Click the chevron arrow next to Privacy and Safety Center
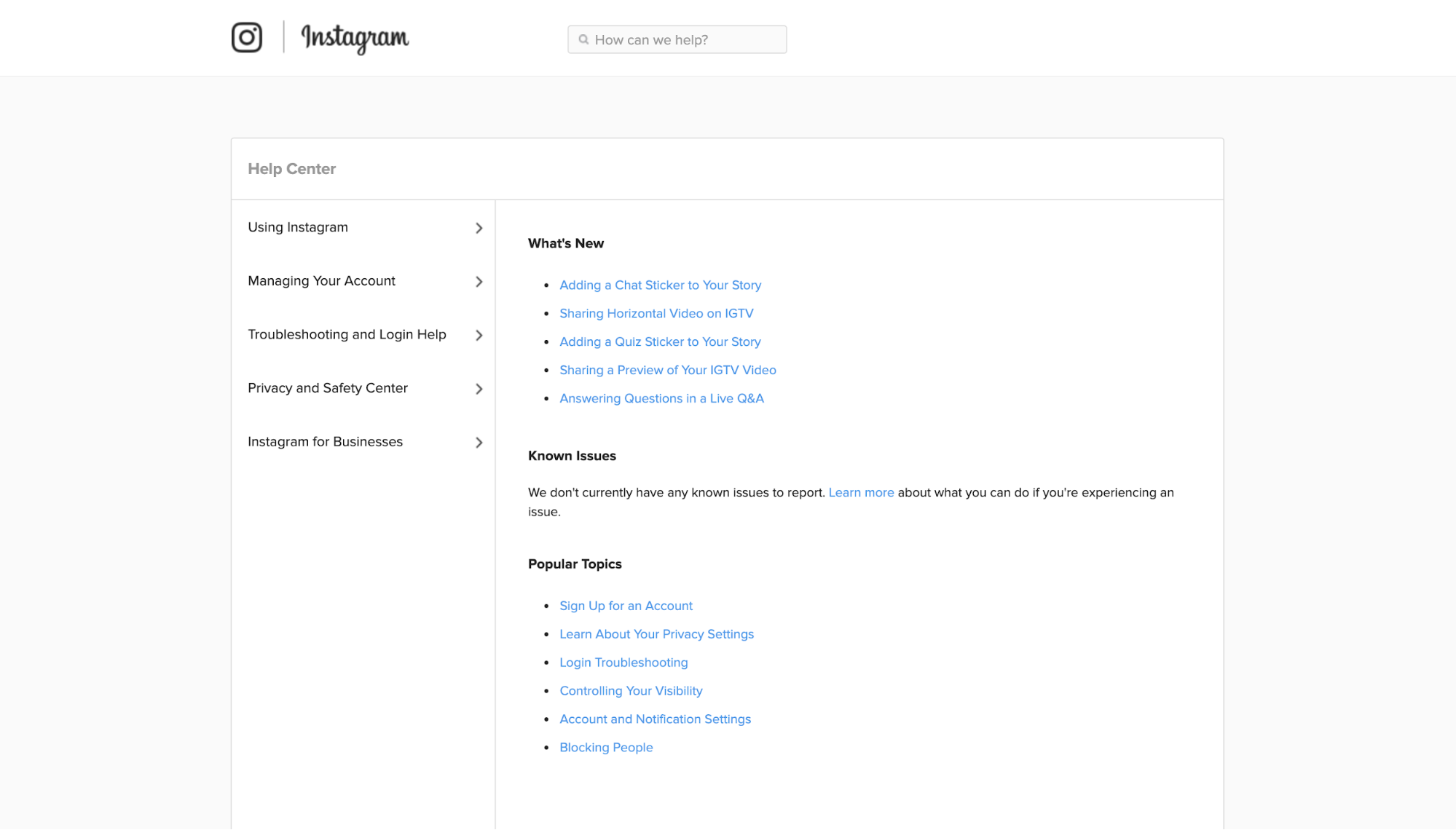The height and width of the screenshot is (830, 1456). point(478,389)
